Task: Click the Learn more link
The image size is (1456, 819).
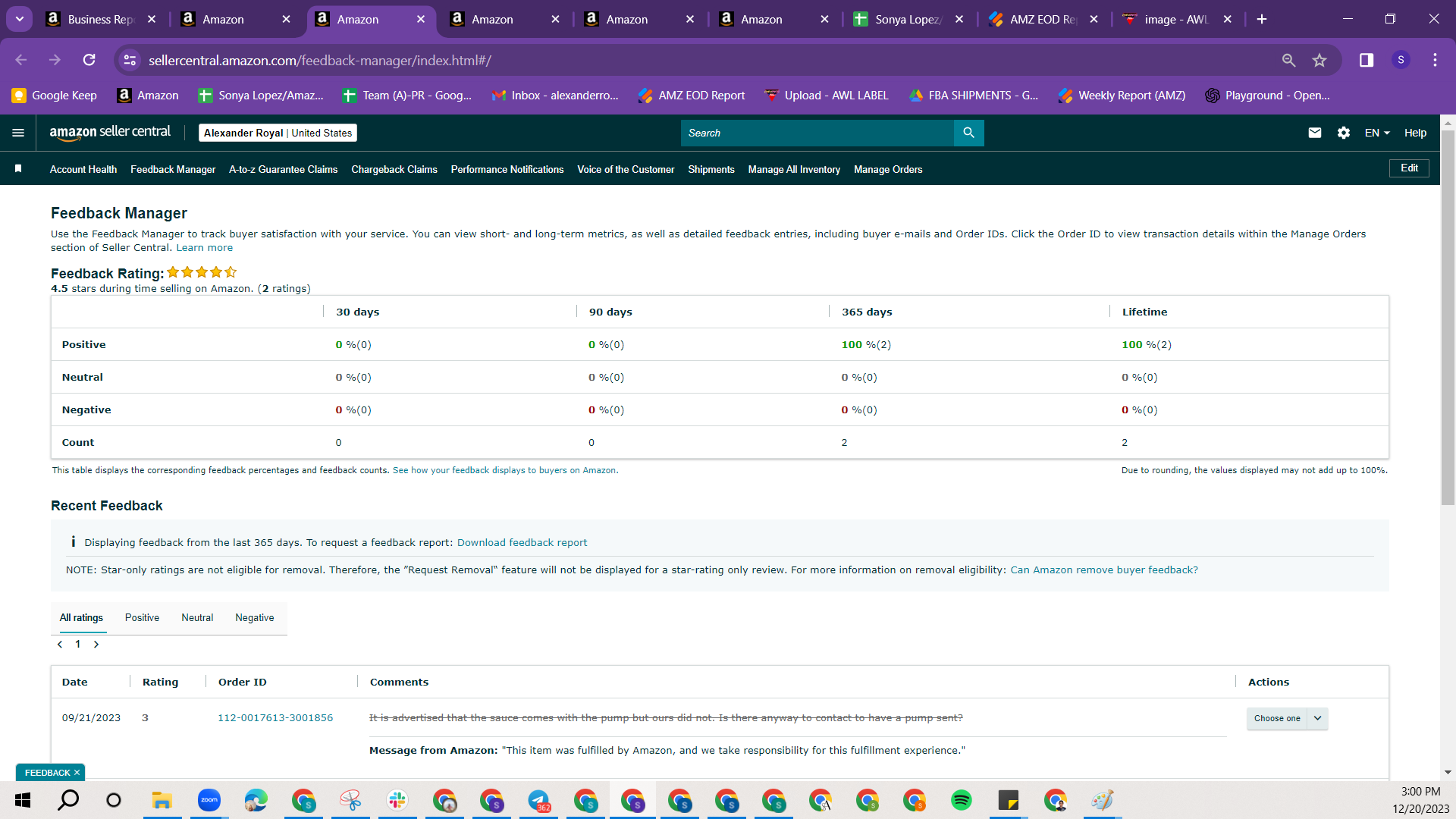Action: pos(205,248)
